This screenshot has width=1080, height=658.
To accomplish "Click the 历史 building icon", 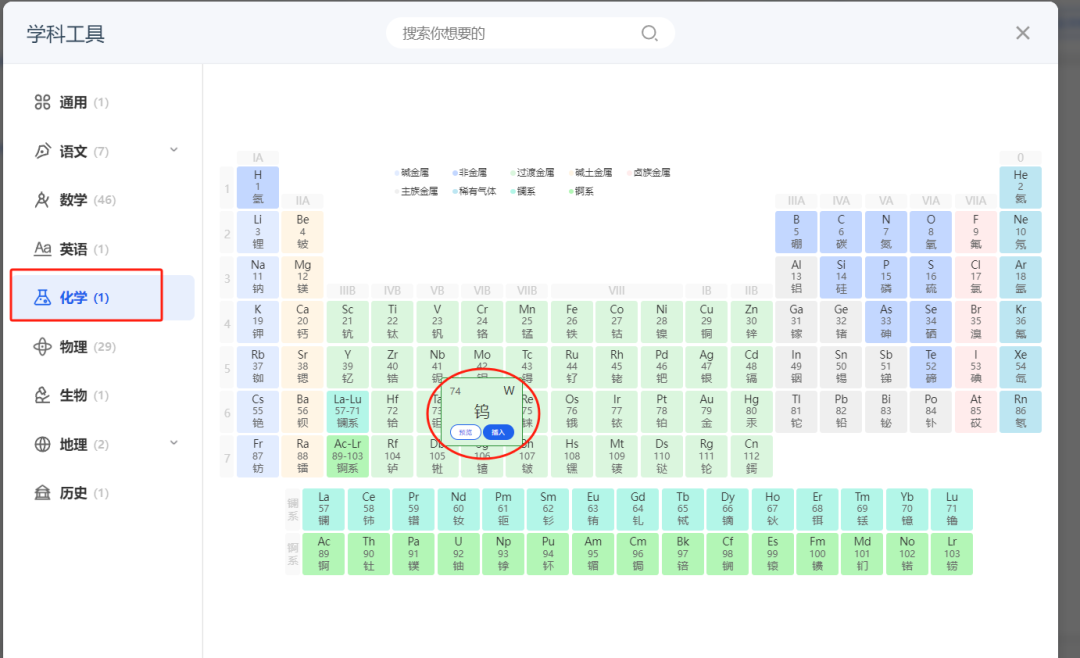I will coord(41,492).
